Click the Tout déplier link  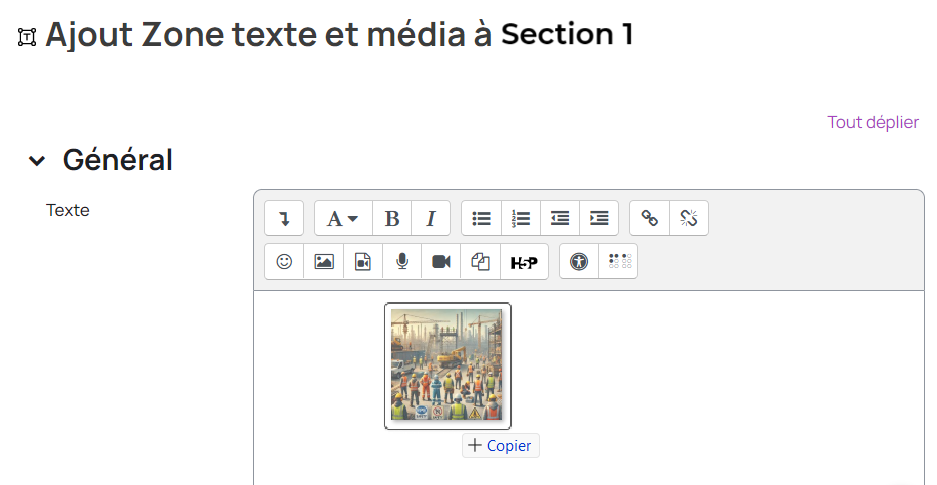tap(872, 122)
